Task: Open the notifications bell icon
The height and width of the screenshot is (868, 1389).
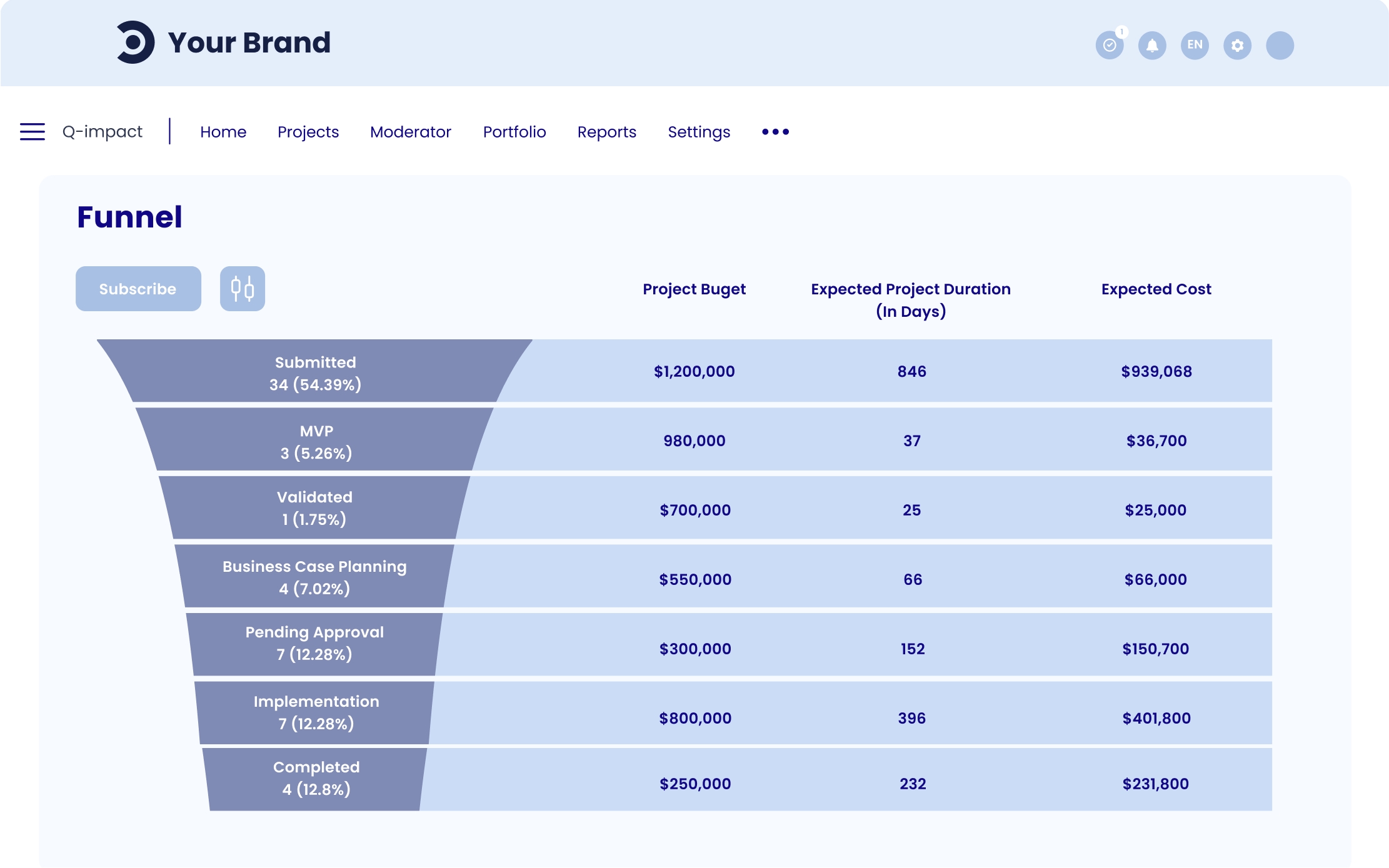Action: tap(1152, 45)
